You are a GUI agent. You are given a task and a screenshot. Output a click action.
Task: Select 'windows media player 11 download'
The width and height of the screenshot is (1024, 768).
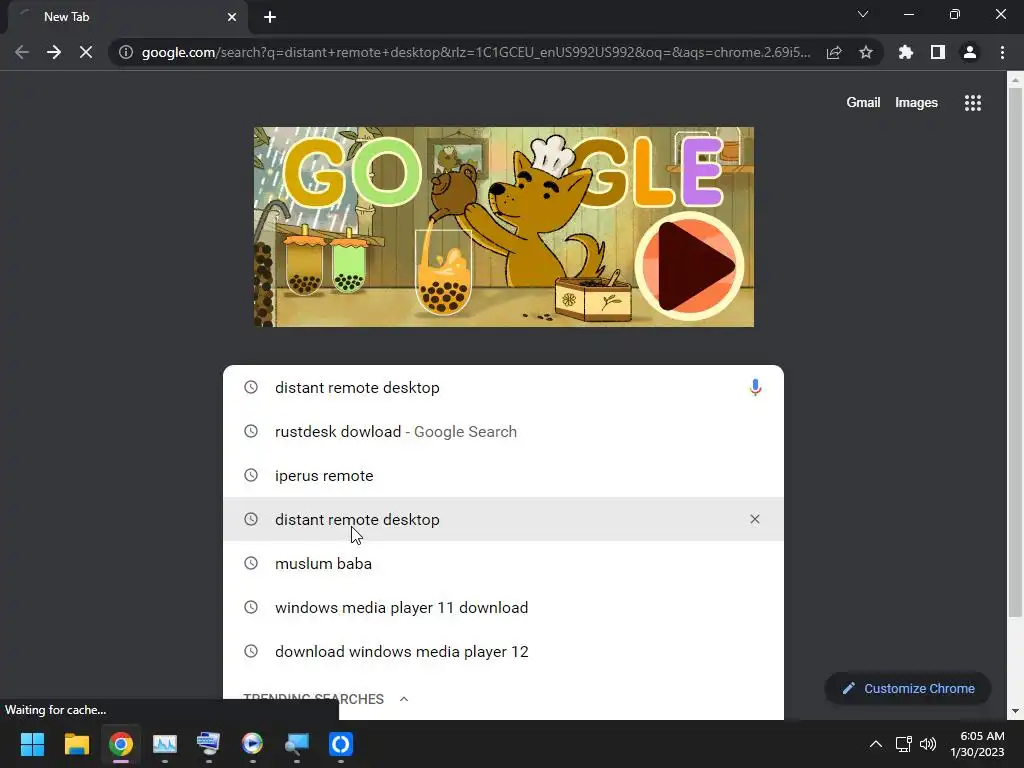(503, 607)
